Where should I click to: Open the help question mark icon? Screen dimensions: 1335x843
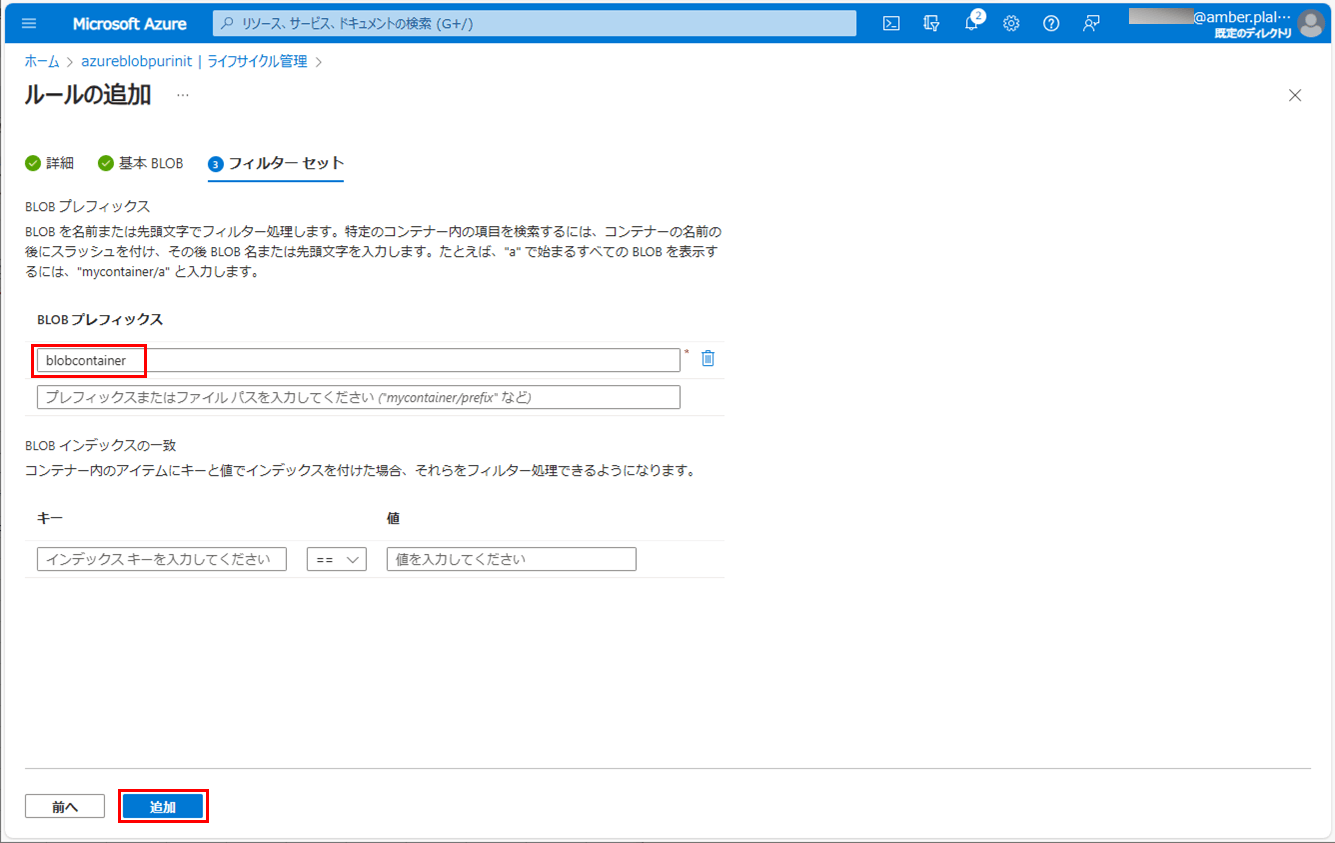point(1051,23)
